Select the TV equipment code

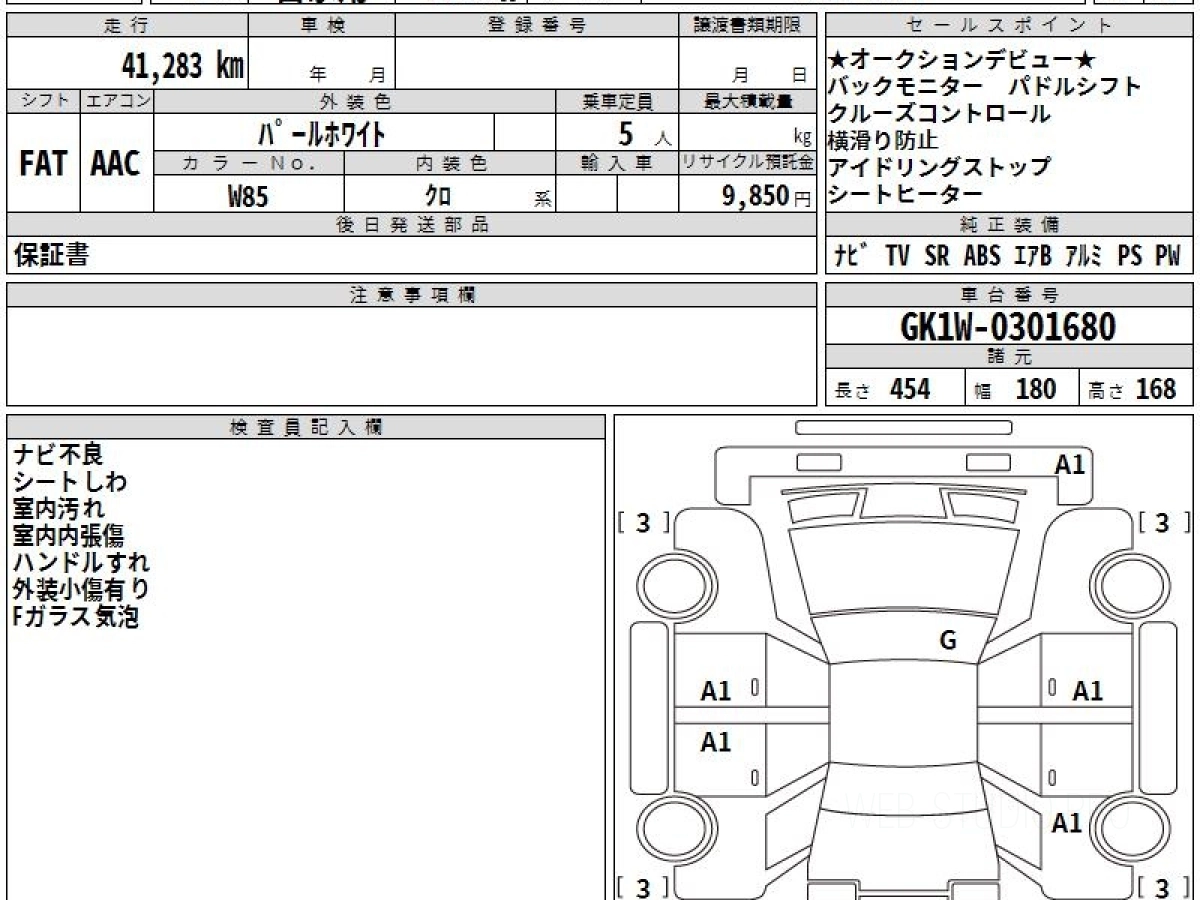coord(898,256)
